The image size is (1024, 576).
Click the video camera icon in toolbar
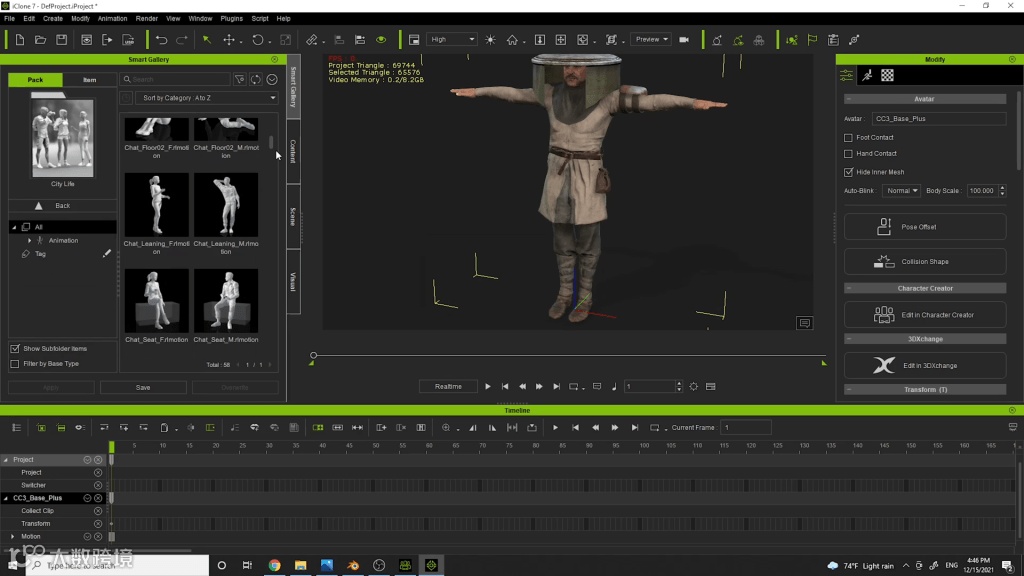tap(684, 40)
